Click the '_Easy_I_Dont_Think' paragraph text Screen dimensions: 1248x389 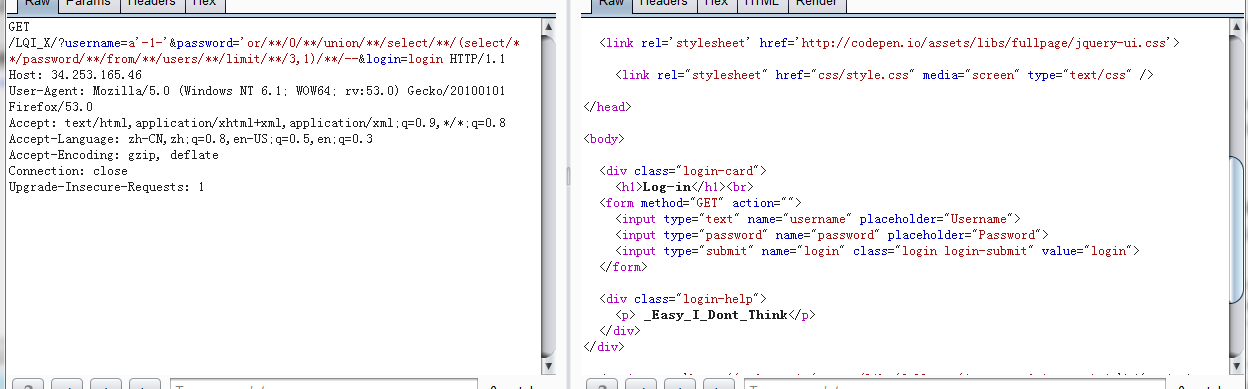716,315
